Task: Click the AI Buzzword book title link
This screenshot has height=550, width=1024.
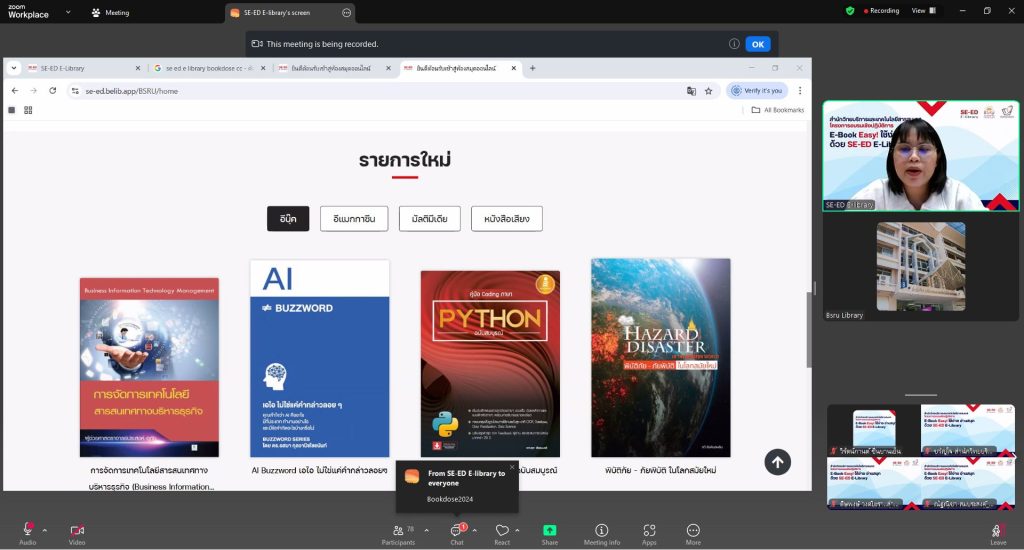Action: (x=319, y=470)
